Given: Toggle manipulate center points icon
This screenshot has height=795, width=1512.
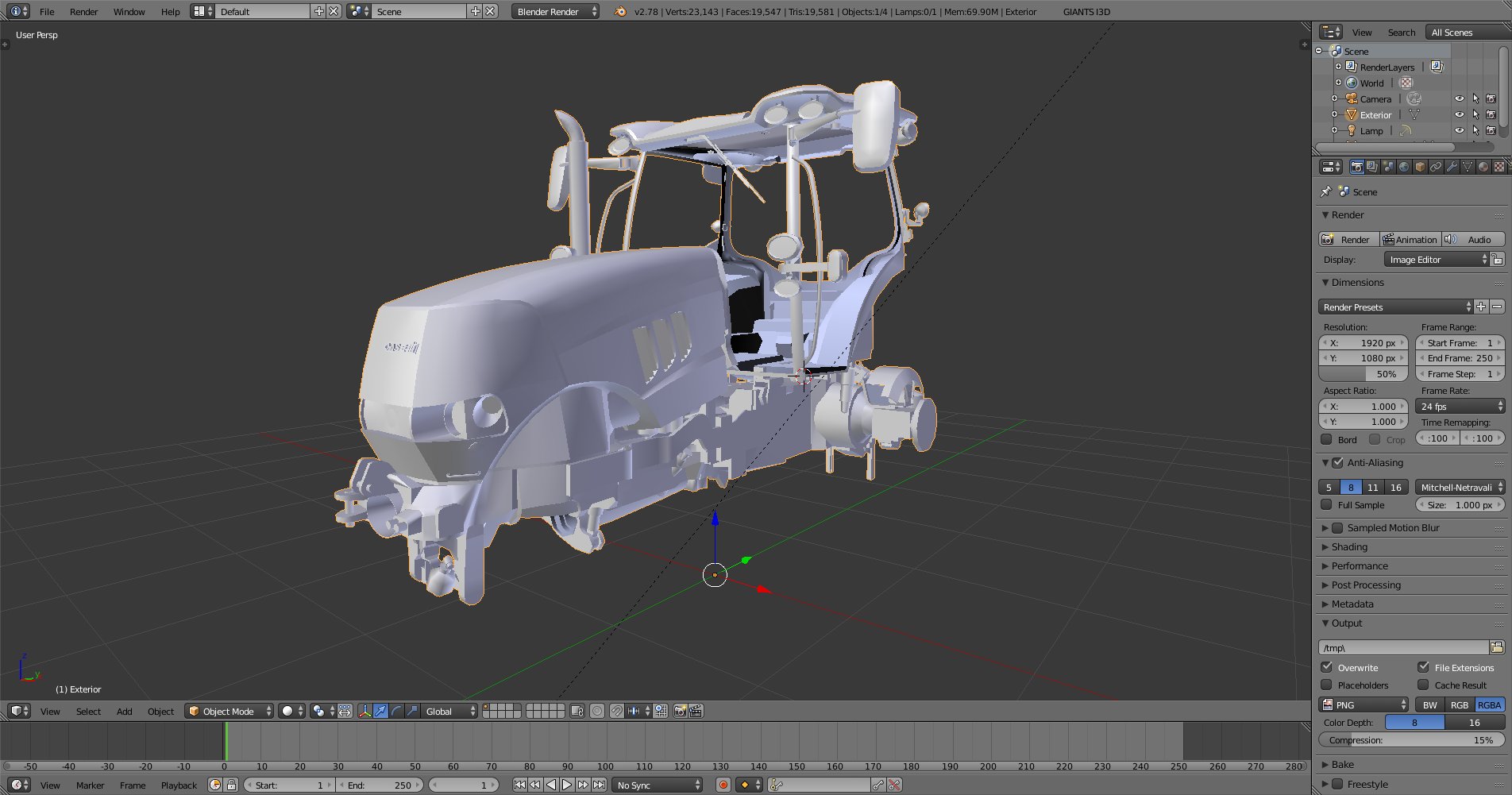Looking at the screenshot, I should [x=345, y=712].
